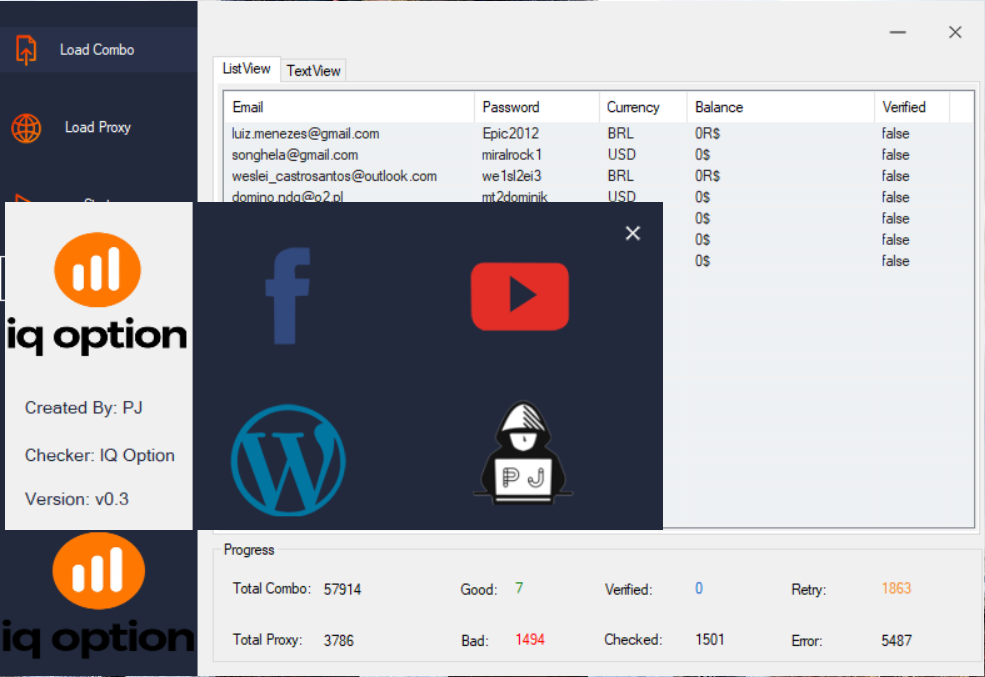Click the green Good count 7
Image resolution: width=985 pixels, height=677 pixels.
(x=519, y=588)
